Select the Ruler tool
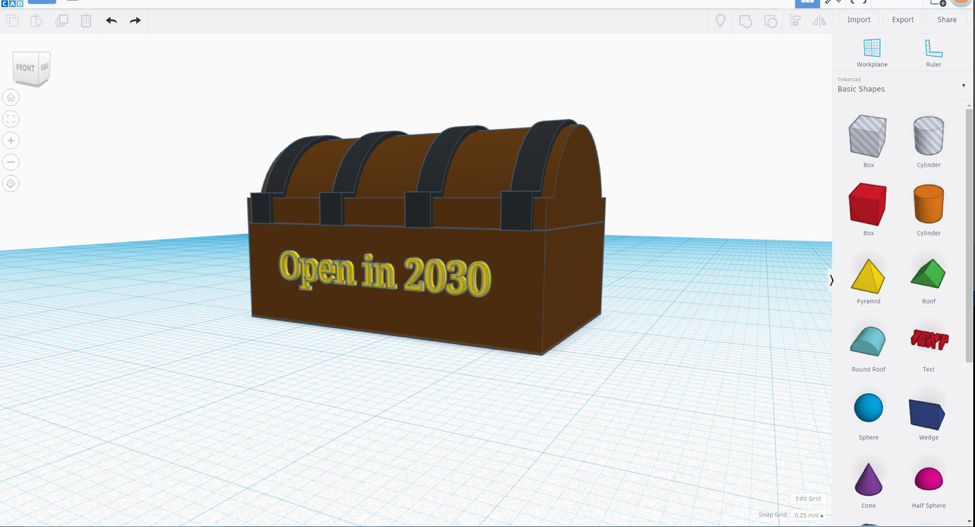The image size is (975, 527). coord(933,53)
